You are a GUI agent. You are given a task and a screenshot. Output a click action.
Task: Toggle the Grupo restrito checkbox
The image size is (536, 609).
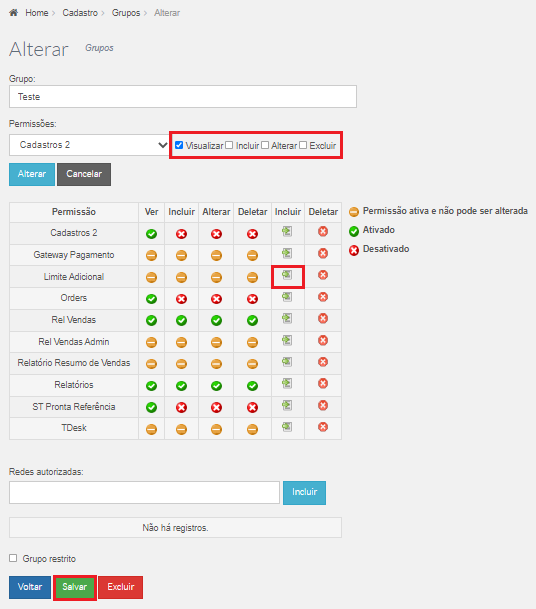coord(13,558)
